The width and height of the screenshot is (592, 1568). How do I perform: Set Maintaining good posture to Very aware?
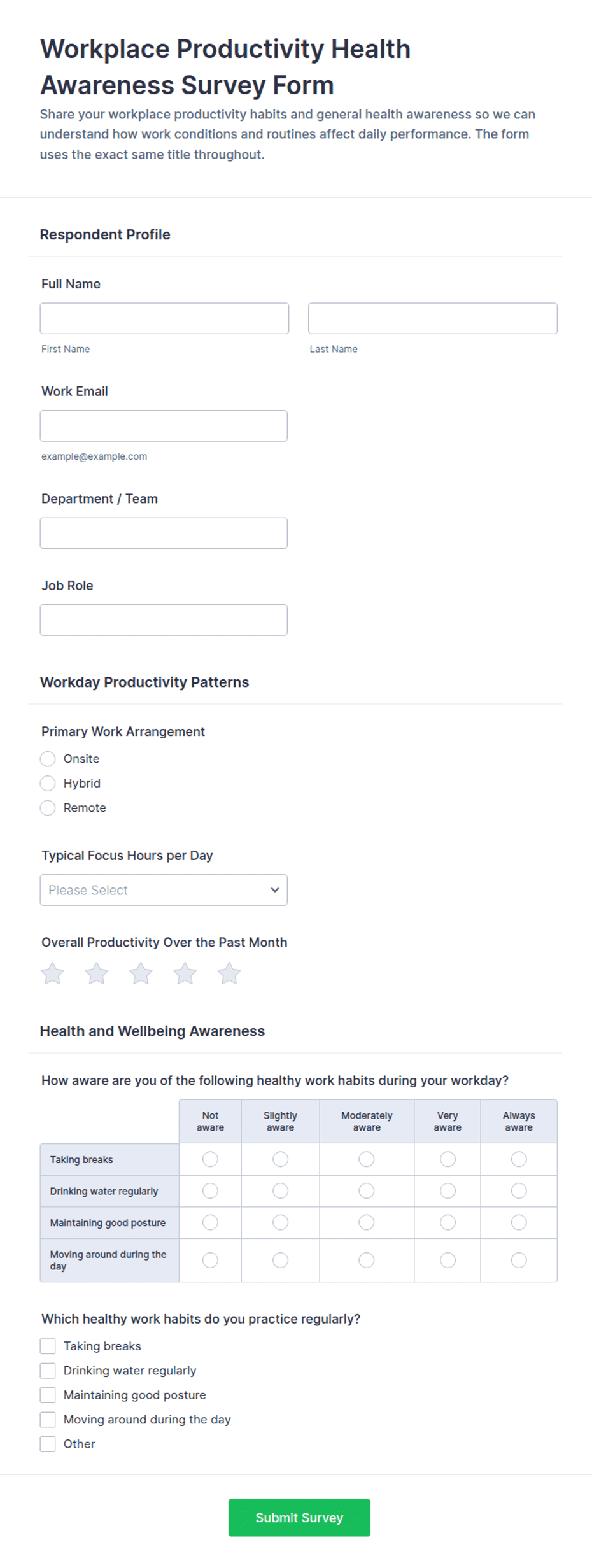pos(448,1222)
